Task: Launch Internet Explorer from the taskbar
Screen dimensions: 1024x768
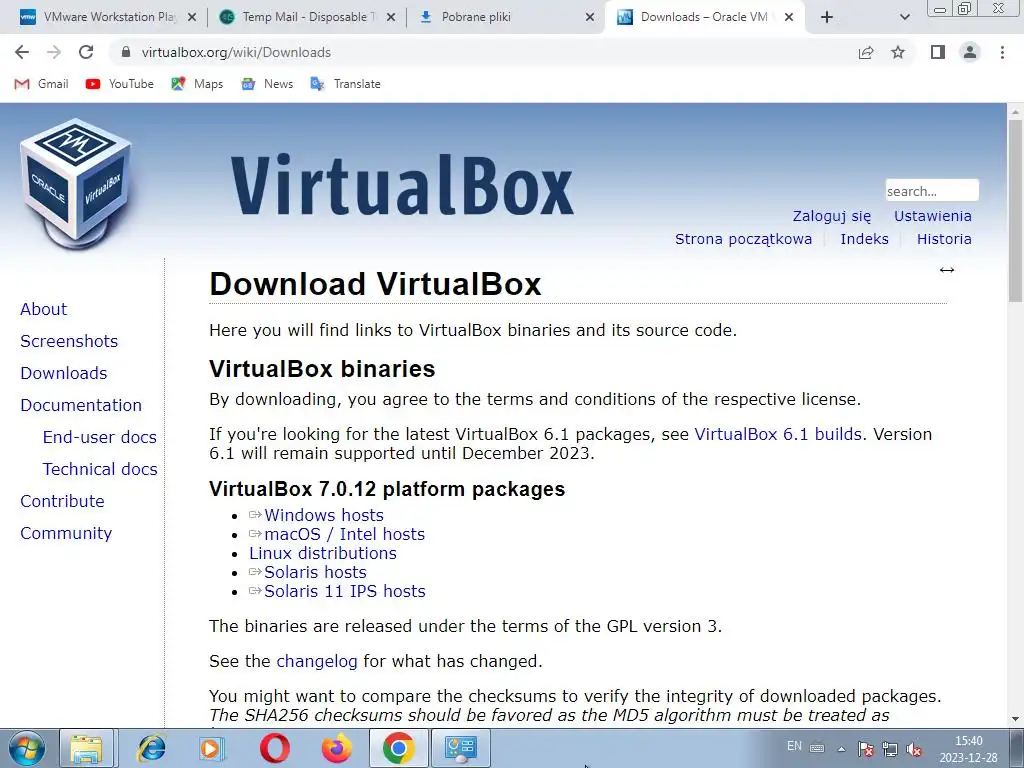Action: (152, 748)
